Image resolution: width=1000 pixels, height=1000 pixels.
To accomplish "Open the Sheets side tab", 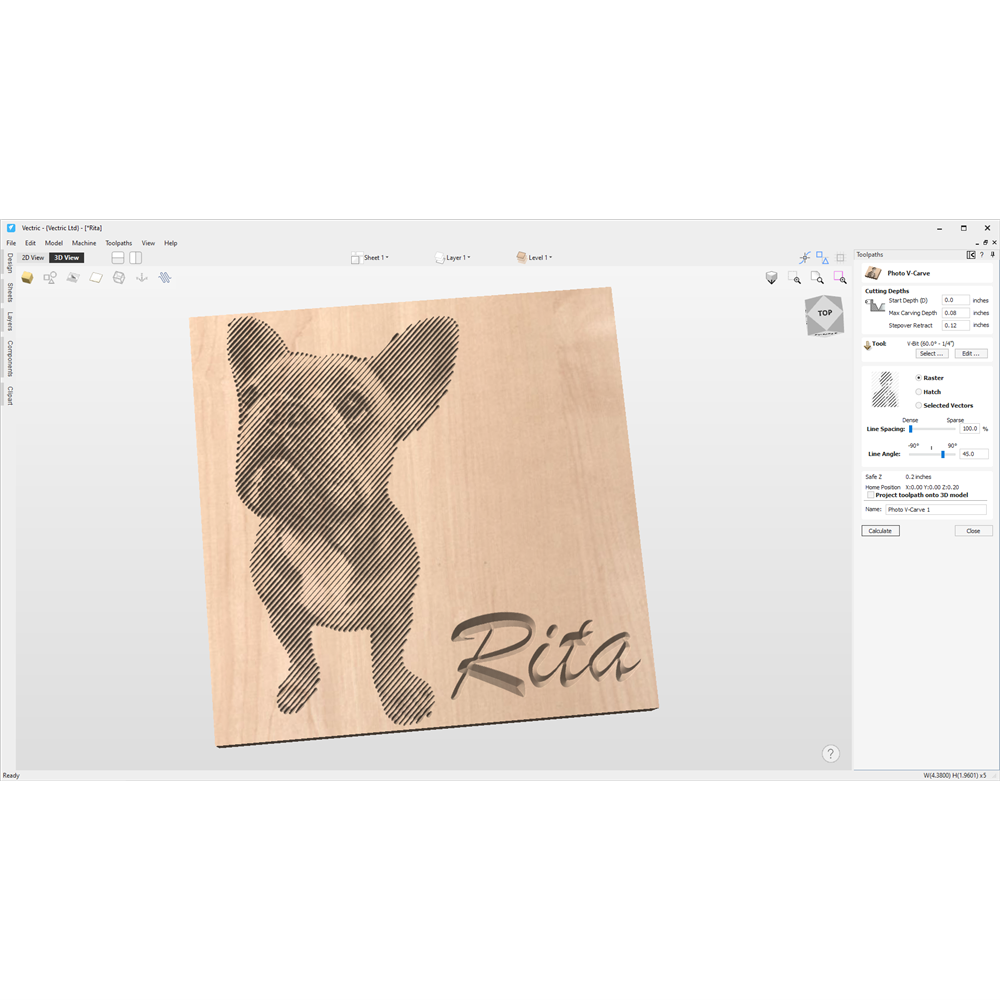I will tap(10, 292).
